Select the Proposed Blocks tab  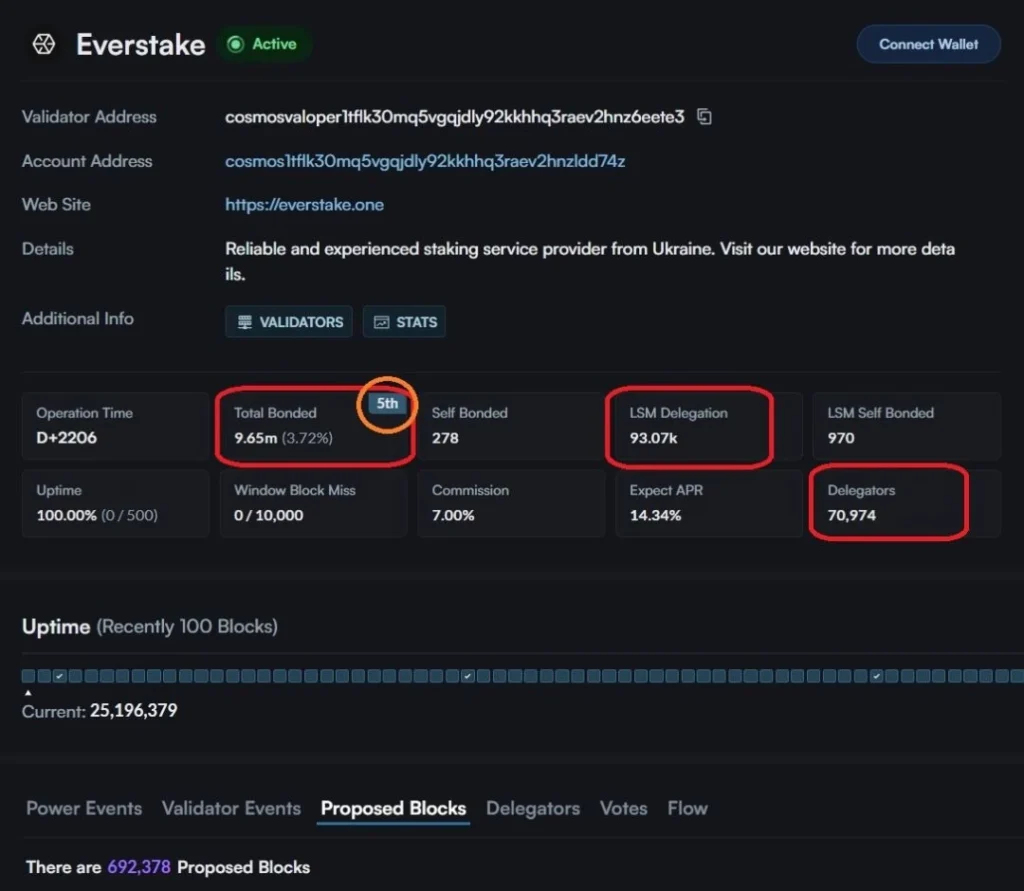click(x=393, y=808)
